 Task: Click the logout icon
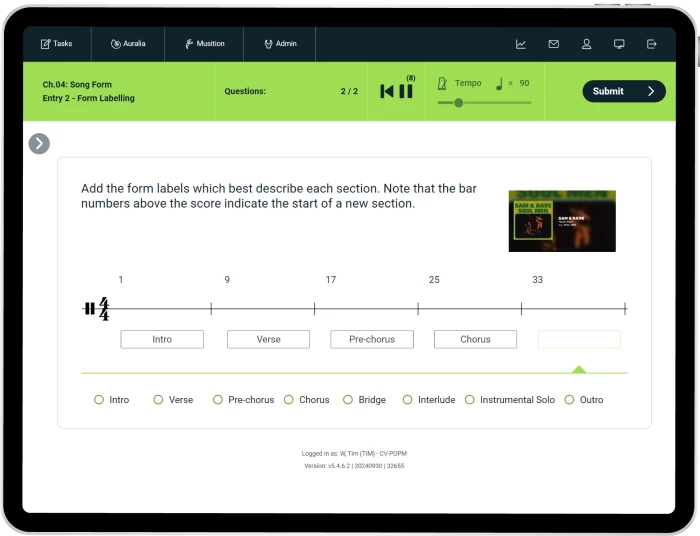tap(652, 44)
